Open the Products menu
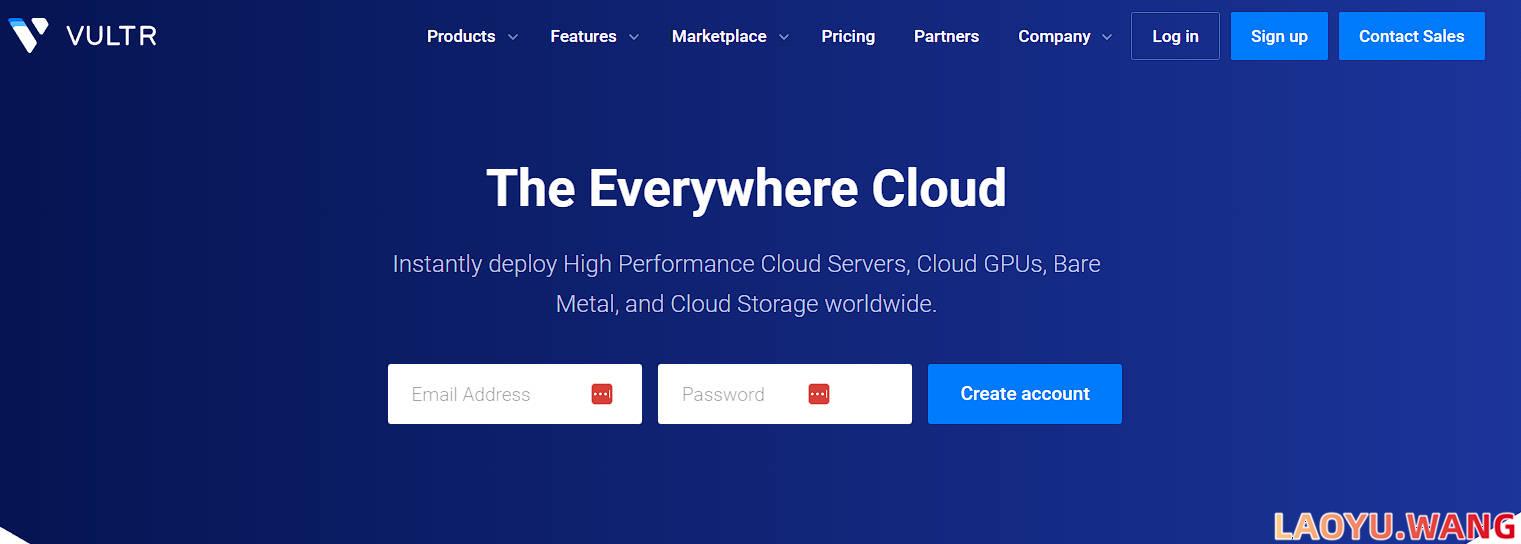This screenshot has height=544, width=1521. click(461, 36)
